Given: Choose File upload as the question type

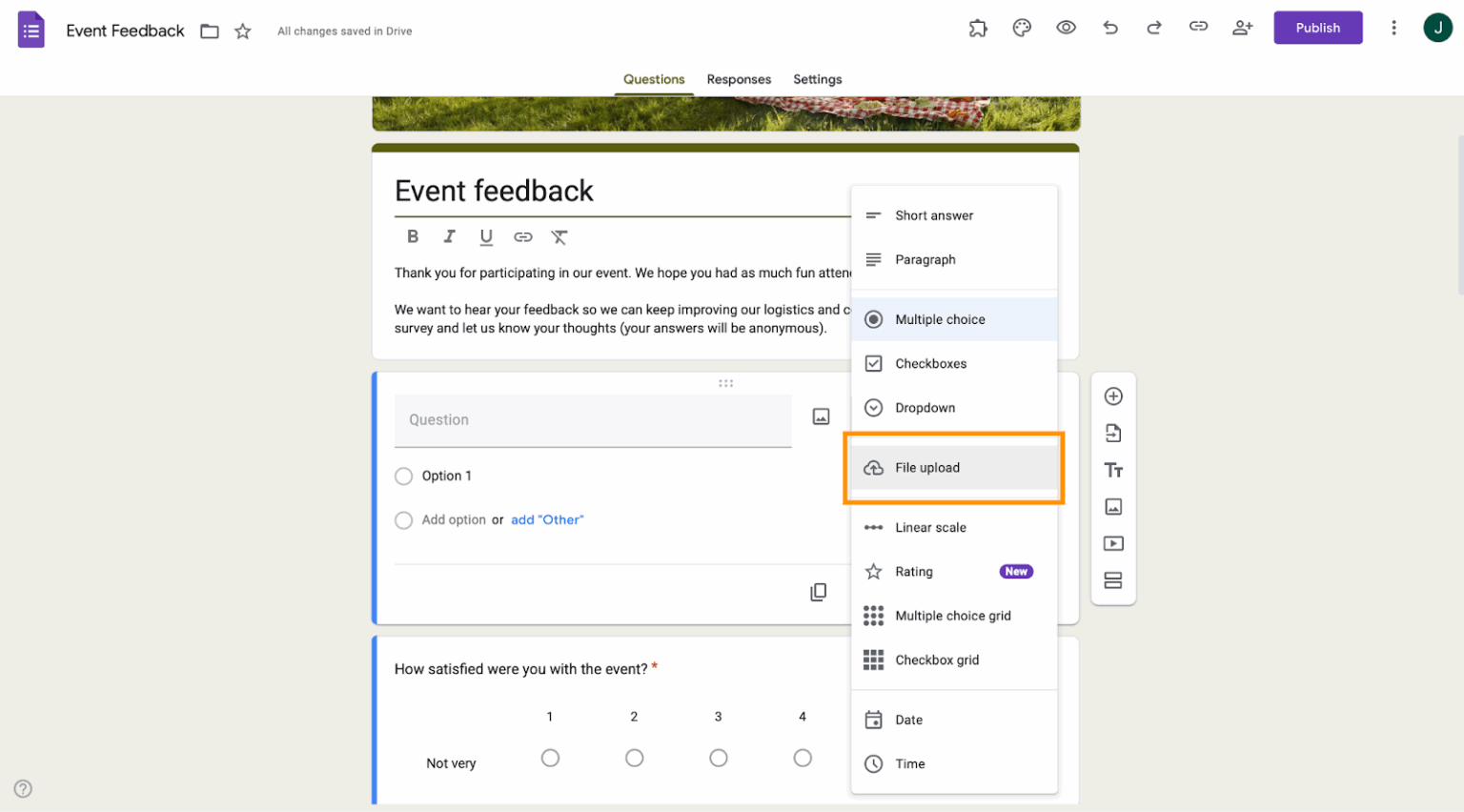Looking at the screenshot, I should click(x=926, y=467).
